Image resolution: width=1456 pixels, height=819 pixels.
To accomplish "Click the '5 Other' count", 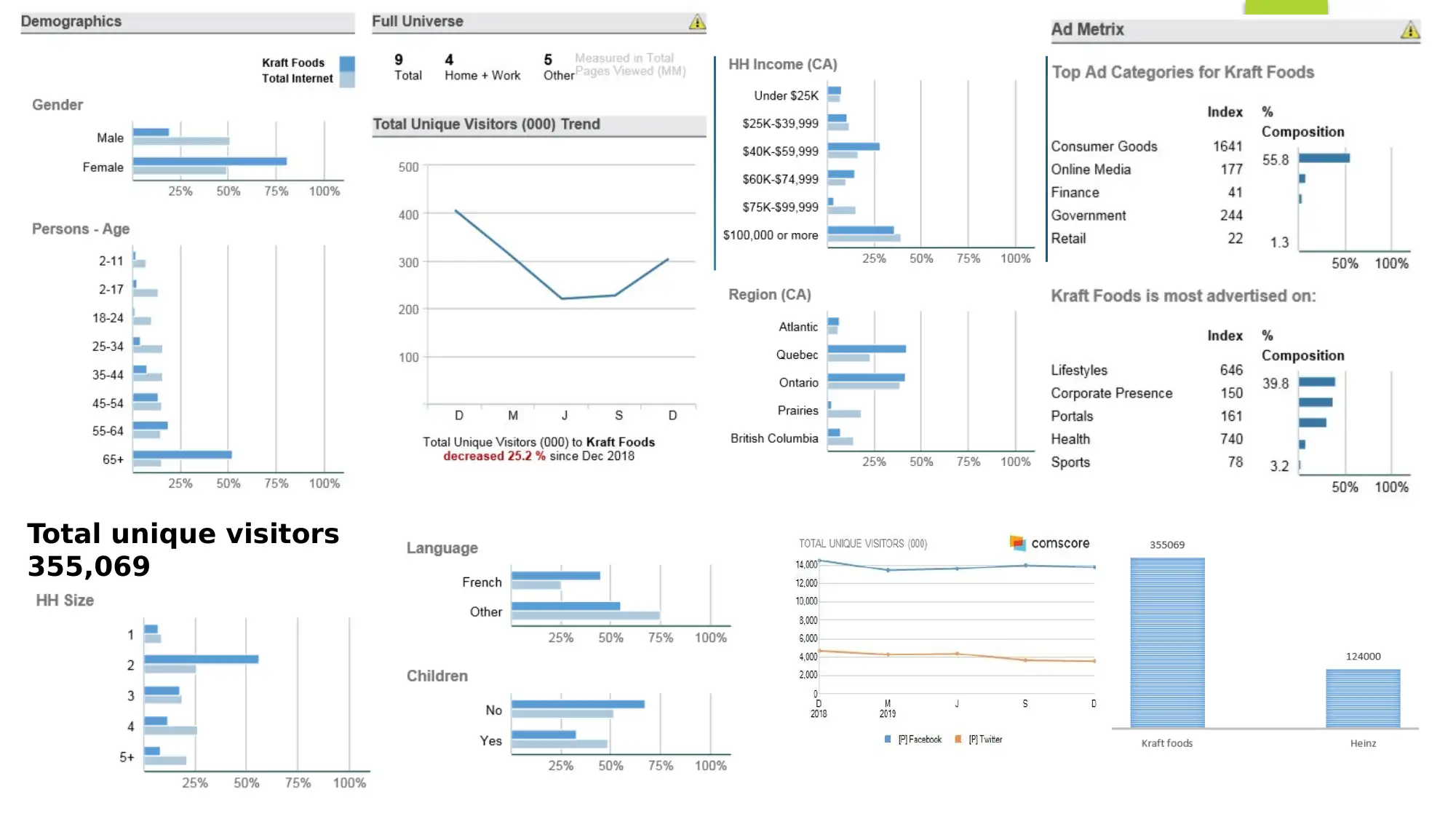I will pos(558,67).
